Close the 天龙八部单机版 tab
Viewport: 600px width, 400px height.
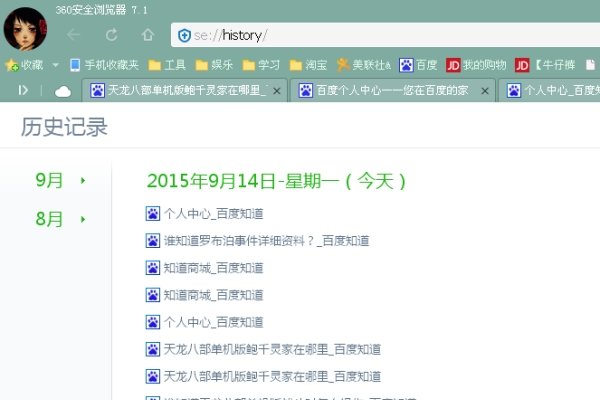point(277,91)
